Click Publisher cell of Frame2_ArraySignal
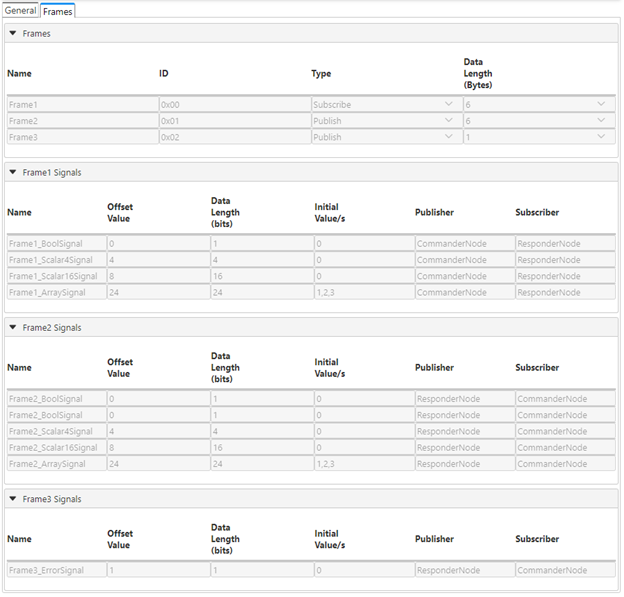 pyautogui.click(x=465, y=464)
